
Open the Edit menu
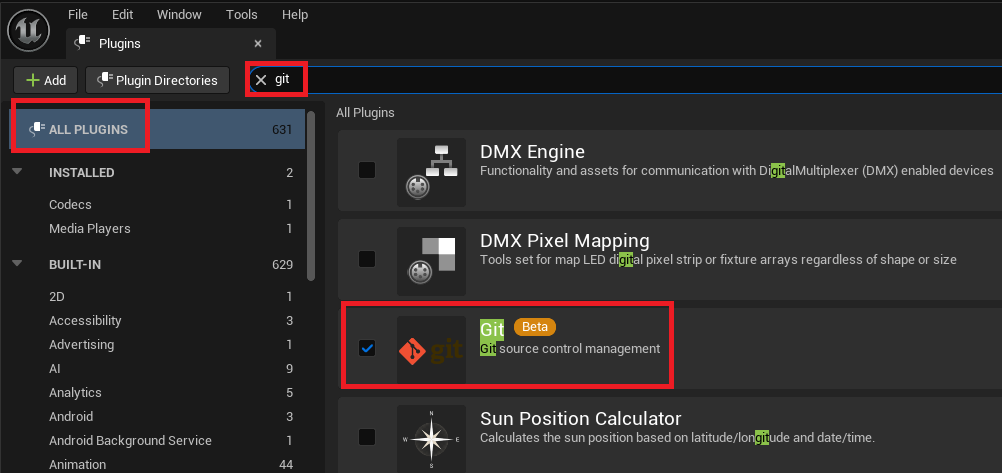(123, 14)
